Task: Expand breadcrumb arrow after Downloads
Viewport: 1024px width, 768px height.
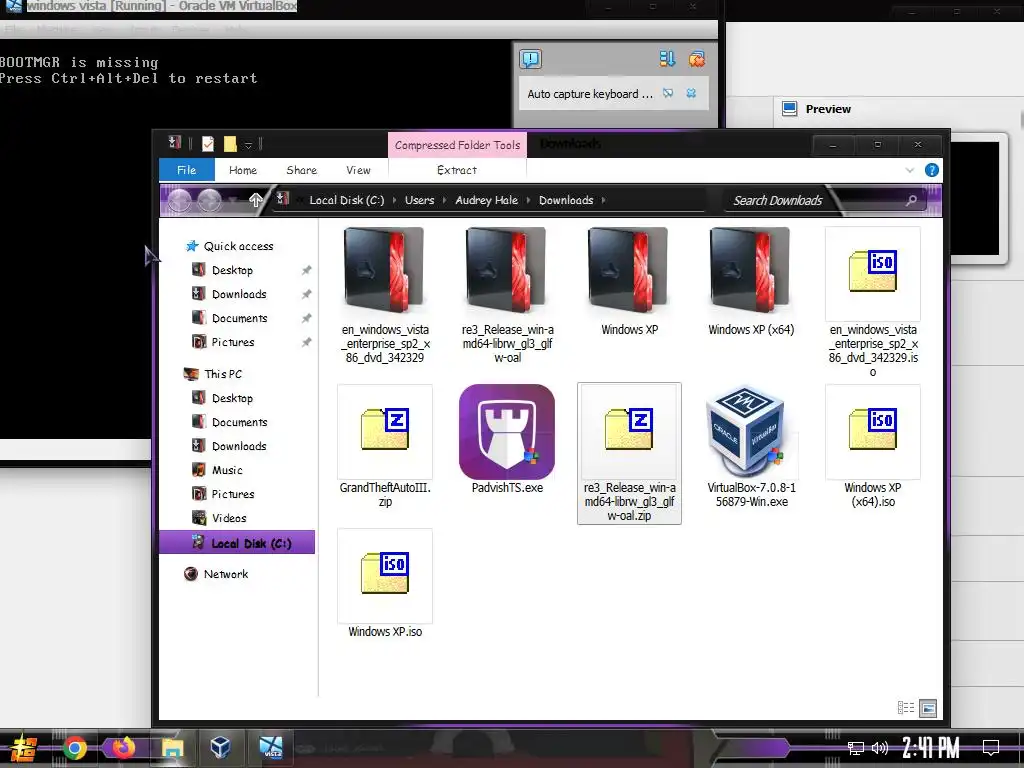Action: pyautogui.click(x=603, y=200)
